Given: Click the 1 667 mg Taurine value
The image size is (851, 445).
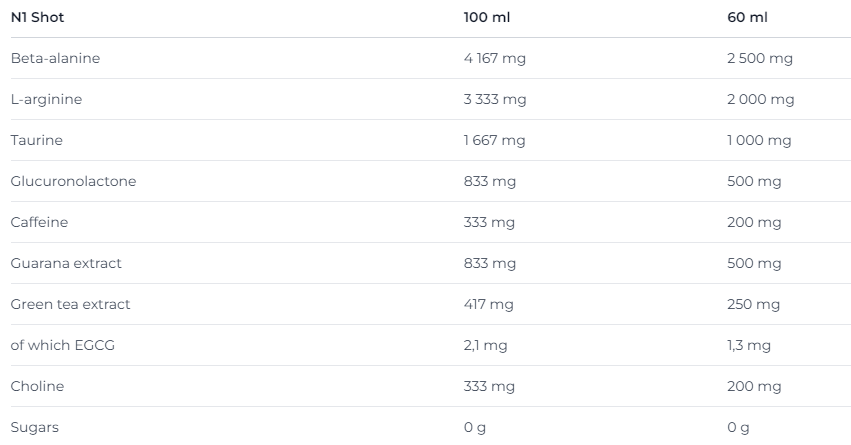Looking at the screenshot, I should click(494, 140).
